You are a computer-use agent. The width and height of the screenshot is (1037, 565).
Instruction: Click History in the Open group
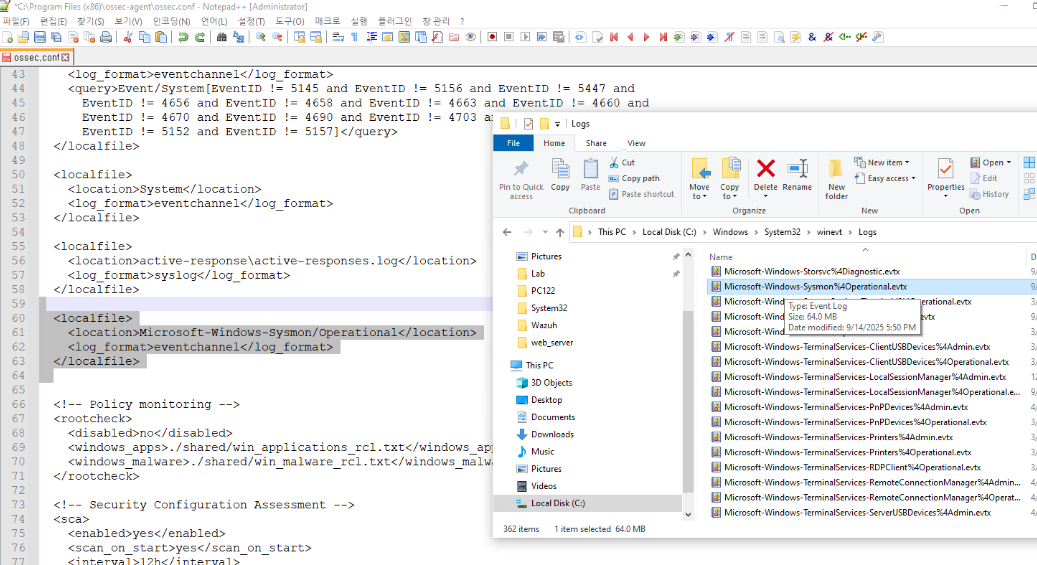[x=989, y=194]
